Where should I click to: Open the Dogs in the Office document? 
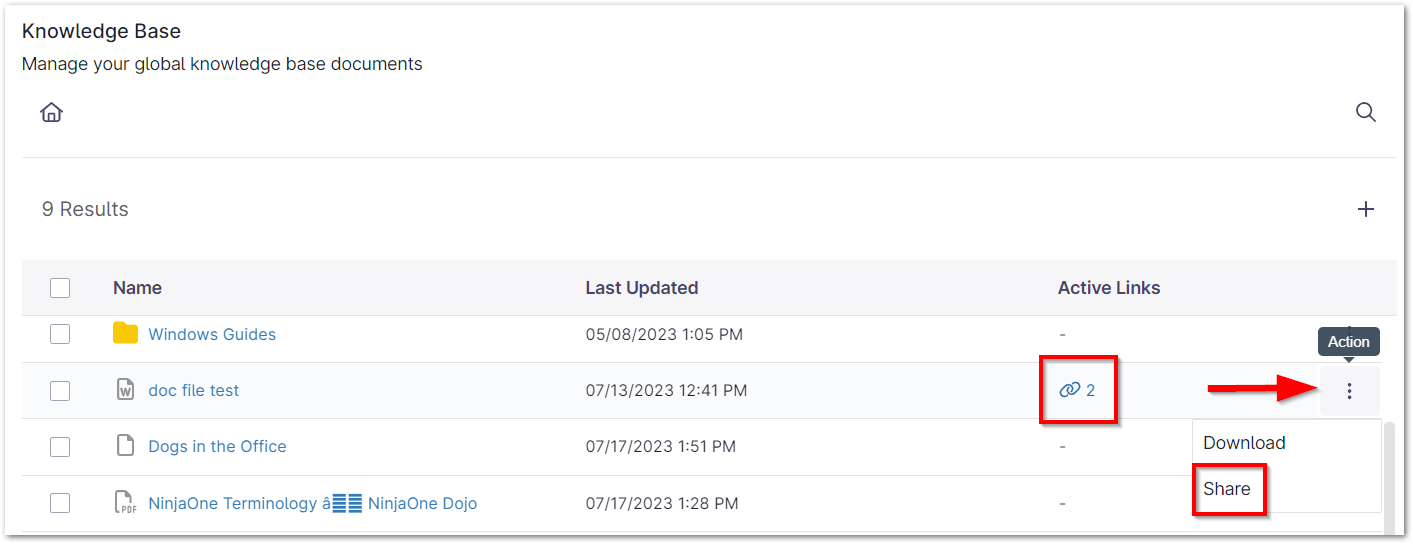217,446
